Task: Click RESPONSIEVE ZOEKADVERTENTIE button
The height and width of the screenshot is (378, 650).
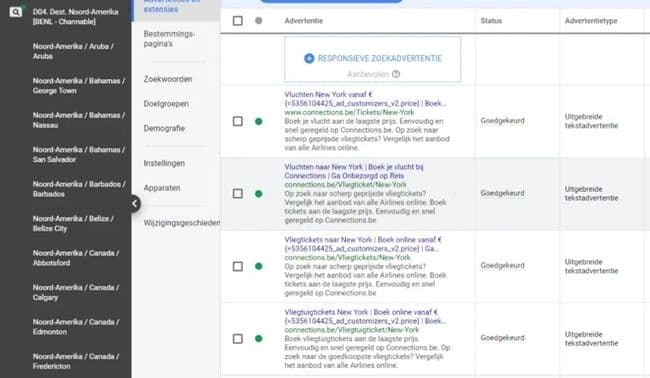Action: (x=372, y=60)
